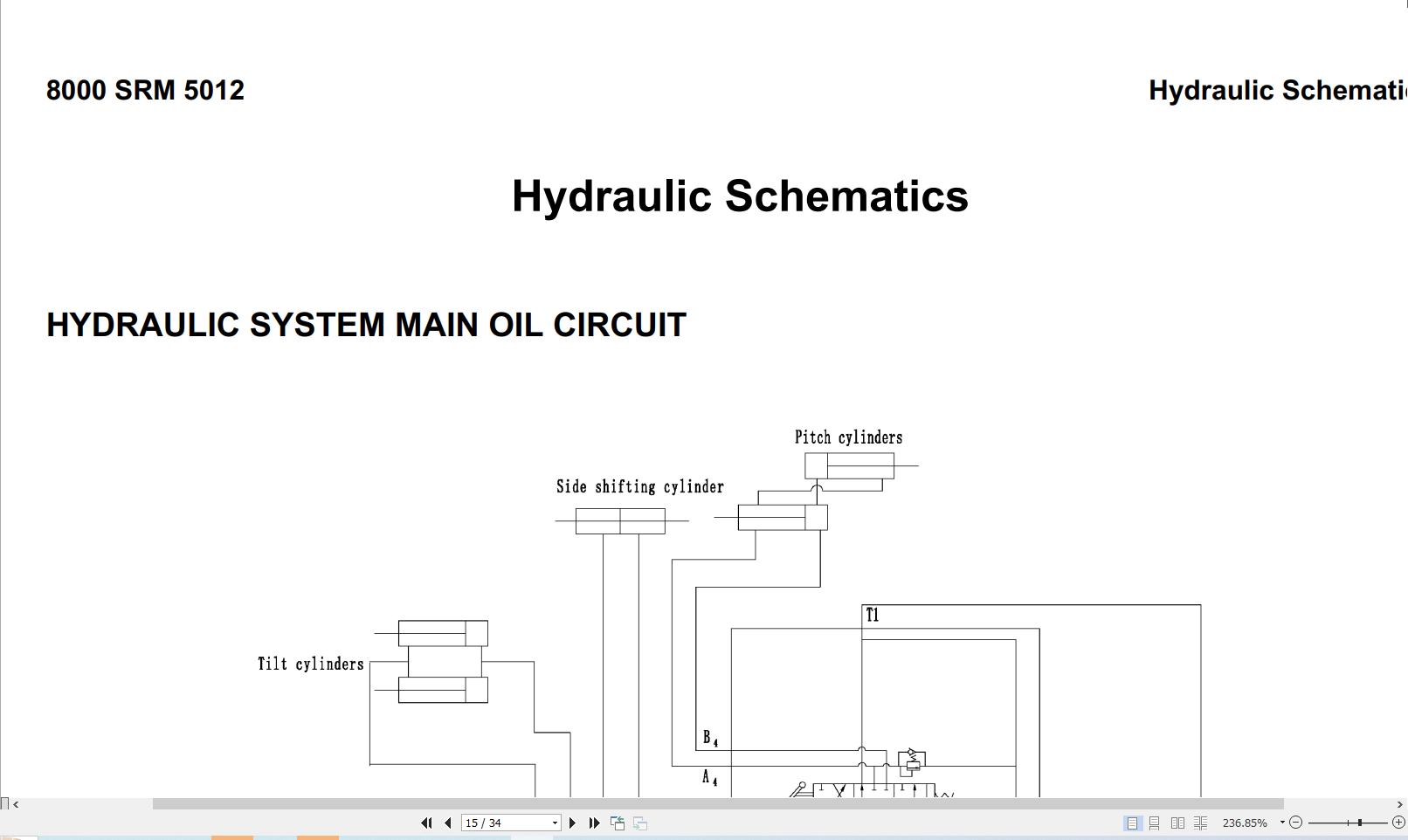The width and height of the screenshot is (1408, 840).
Task: Select two-page facing view mode
Action: (x=1177, y=823)
